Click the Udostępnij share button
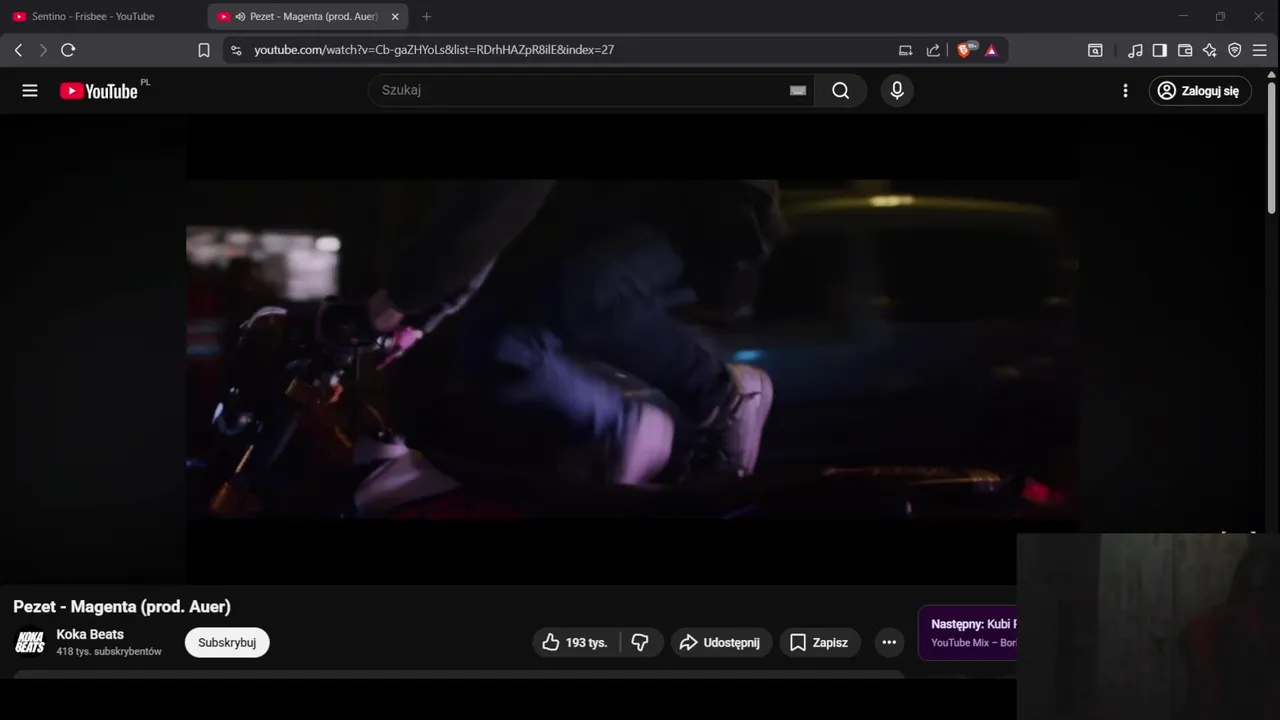Screen dimensions: 1280x720 [x=721, y=643]
